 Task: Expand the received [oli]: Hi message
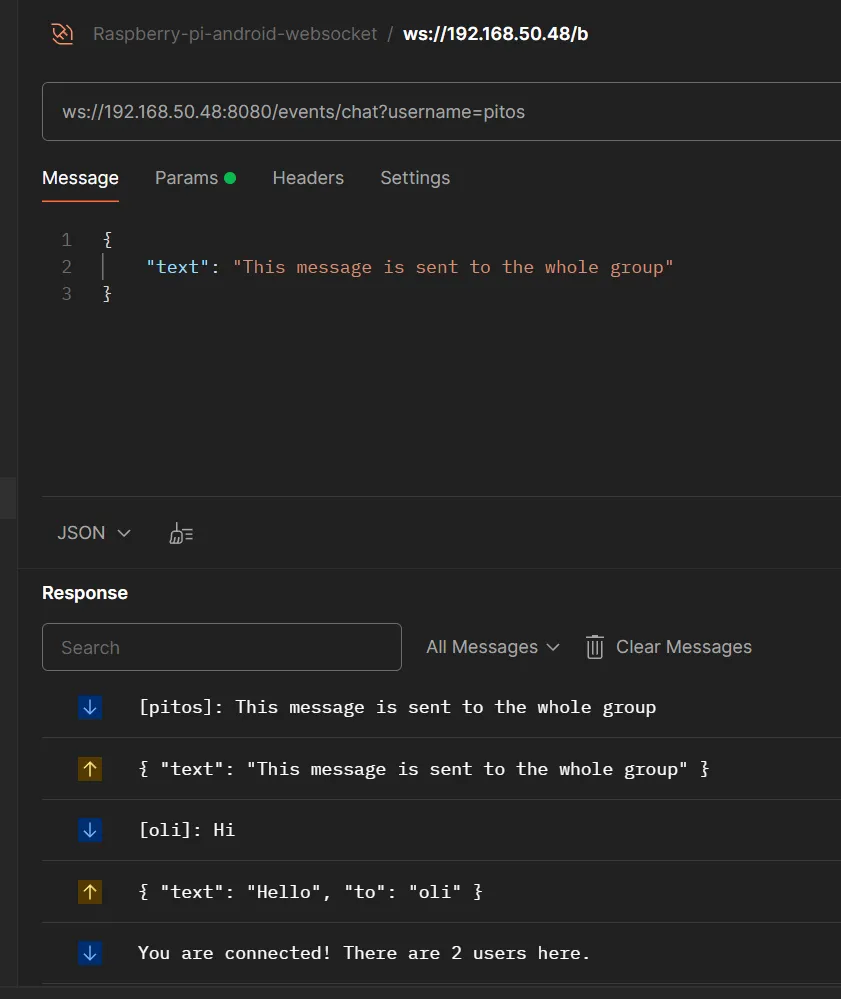tap(441, 830)
